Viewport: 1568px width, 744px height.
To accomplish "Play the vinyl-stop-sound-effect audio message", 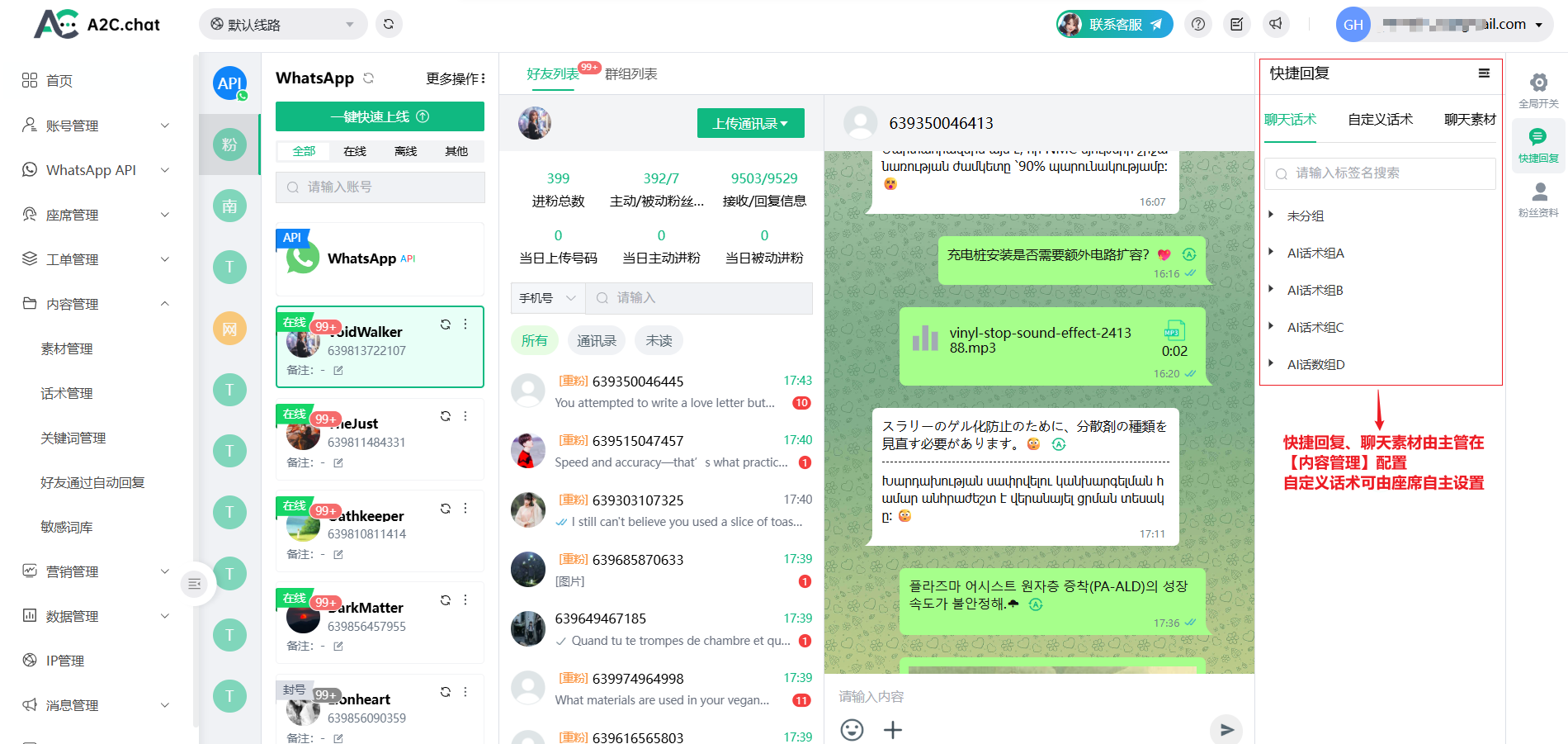I will point(925,339).
